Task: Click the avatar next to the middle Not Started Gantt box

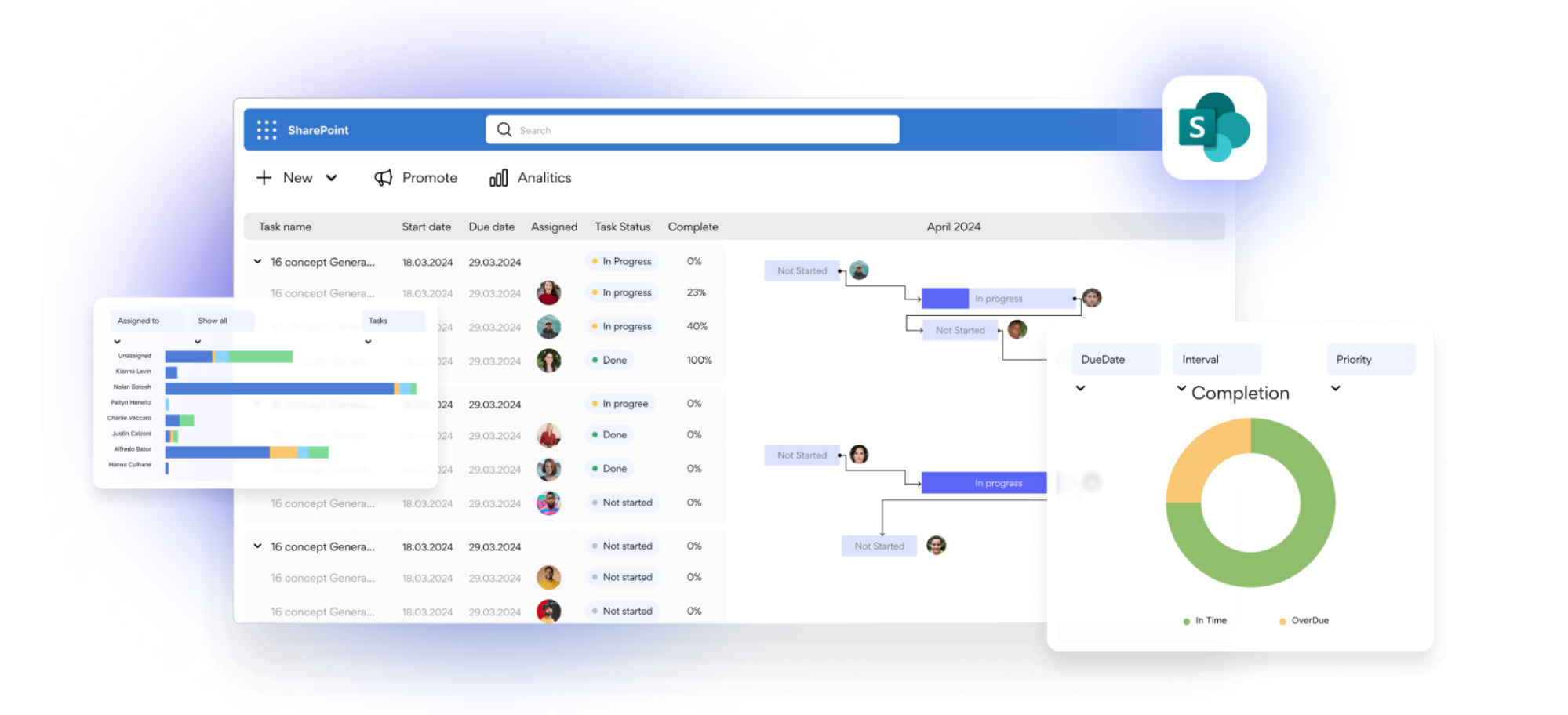Action: coord(860,455)
